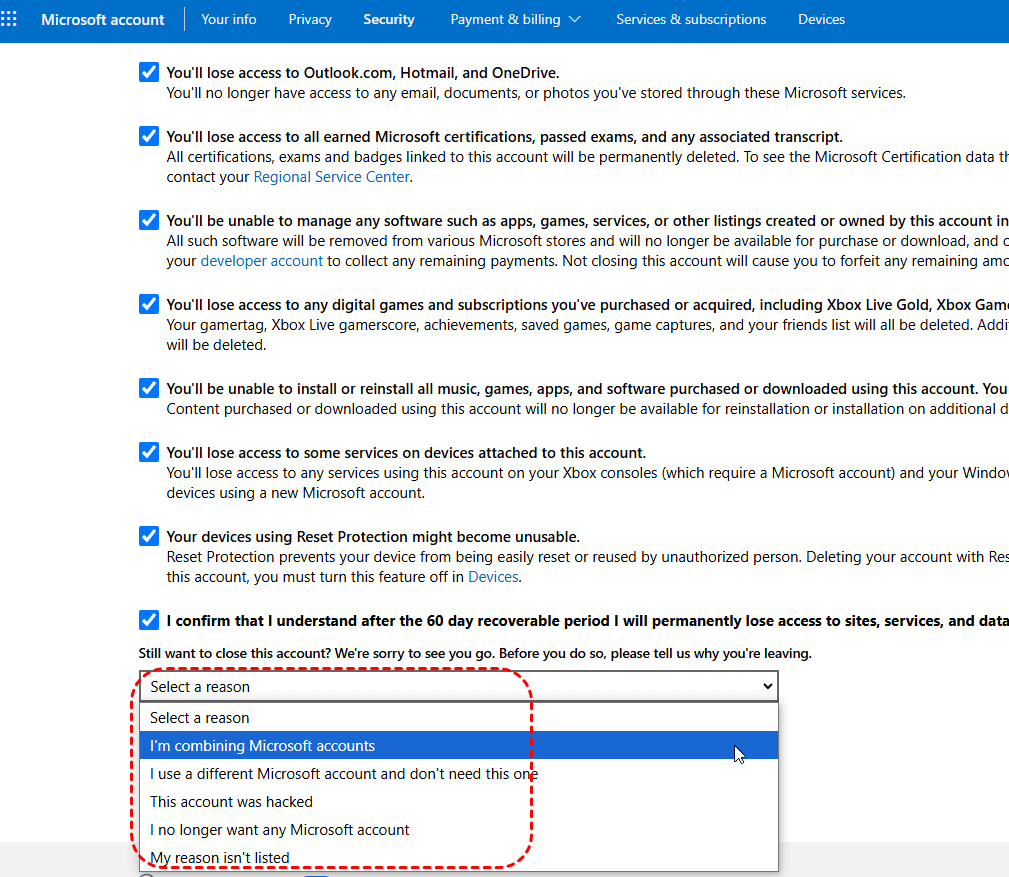Pick 'I no longer want any Microsoft account'

pos(459,829)
